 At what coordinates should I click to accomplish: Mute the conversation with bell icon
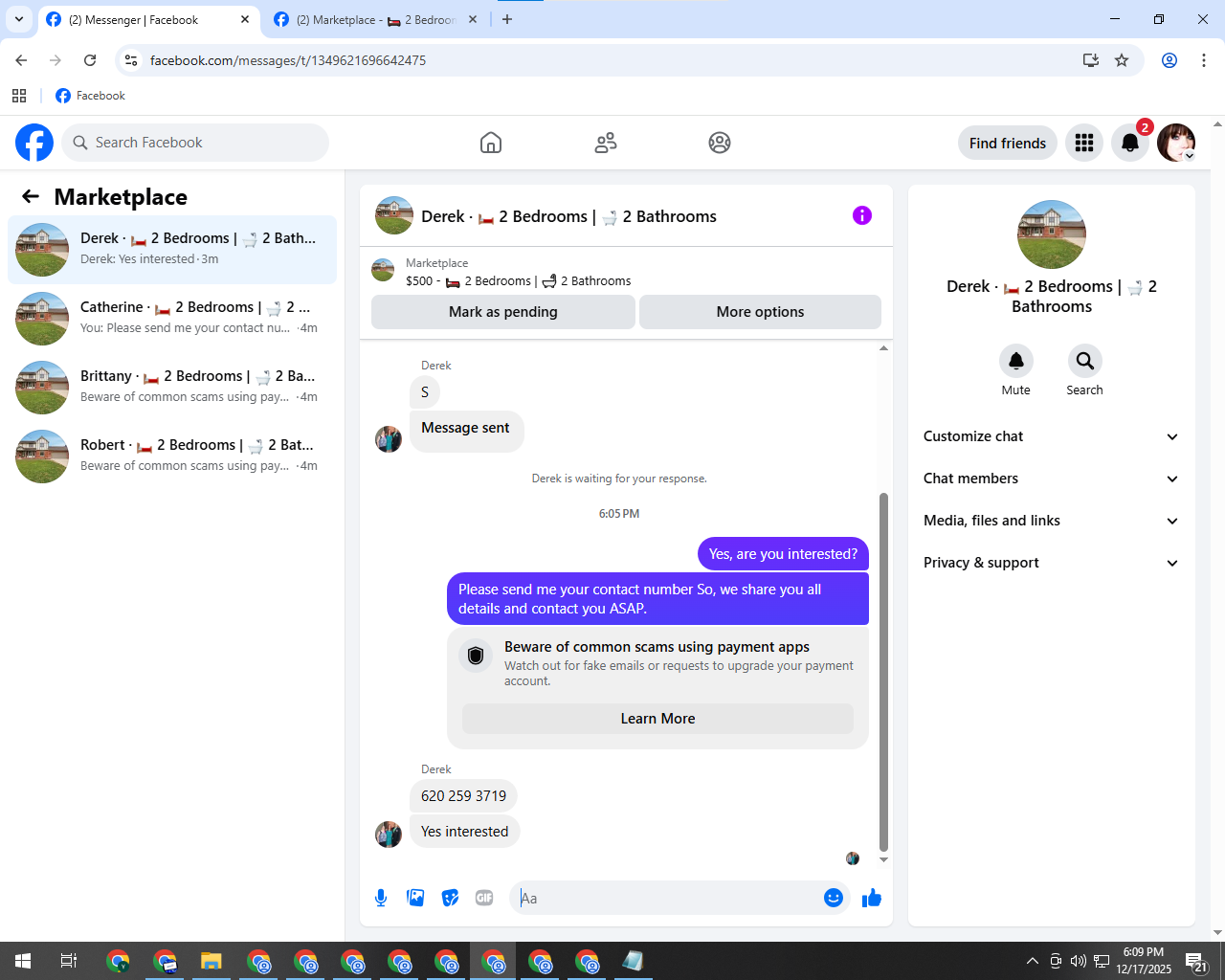[x=1016, y=361]
